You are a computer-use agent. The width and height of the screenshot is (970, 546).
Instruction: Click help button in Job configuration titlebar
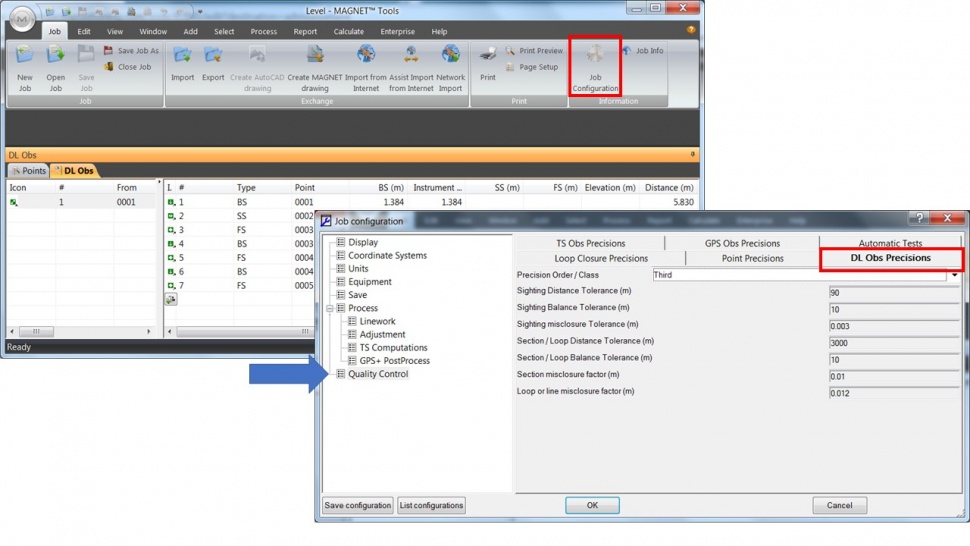click(919, 218)
